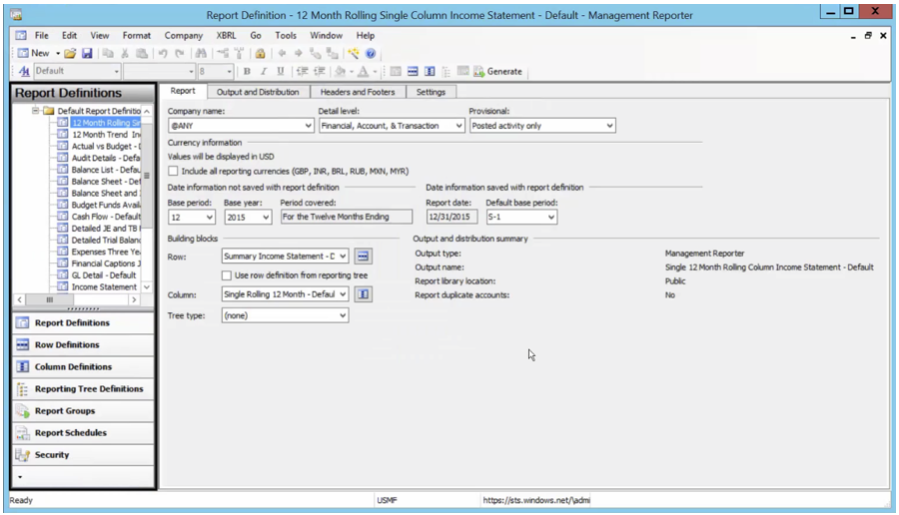Open the column definition toolbar icon

pyautogui.click(x=429, y=71)
